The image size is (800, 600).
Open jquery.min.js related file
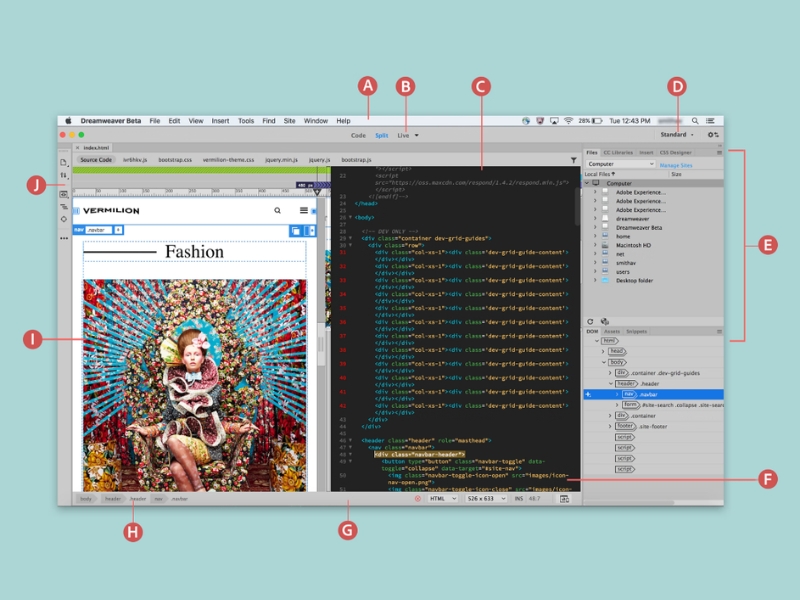(281, 160)
